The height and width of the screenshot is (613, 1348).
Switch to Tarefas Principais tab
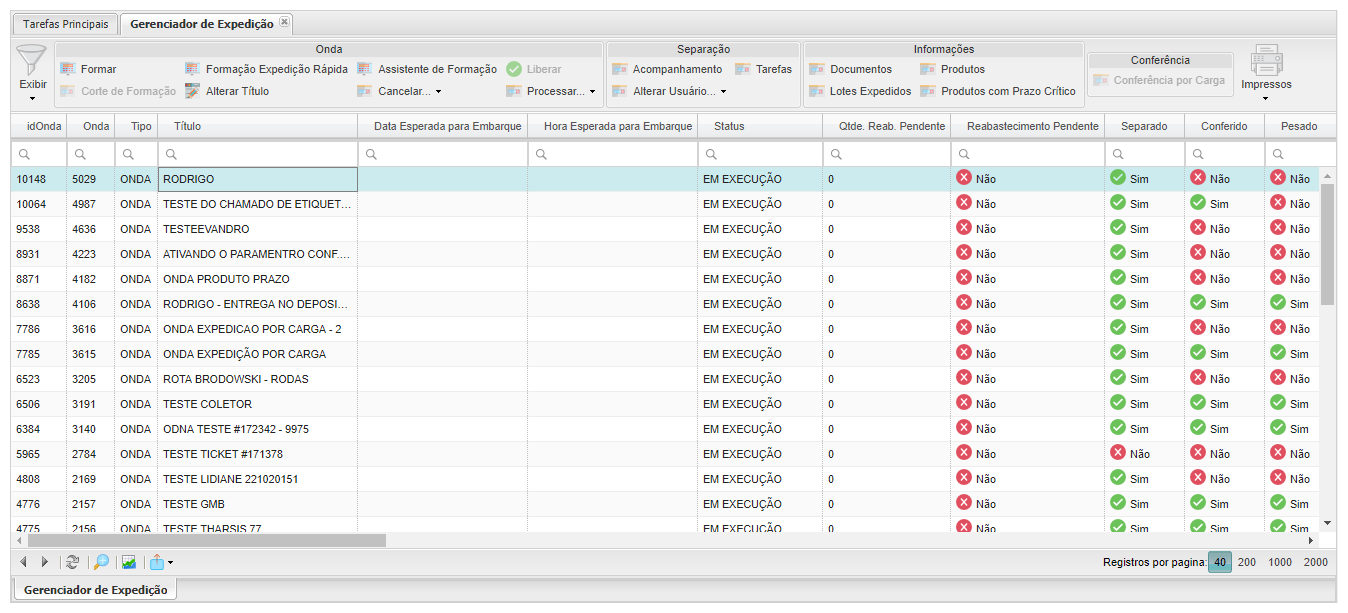[x=66, y=23]
